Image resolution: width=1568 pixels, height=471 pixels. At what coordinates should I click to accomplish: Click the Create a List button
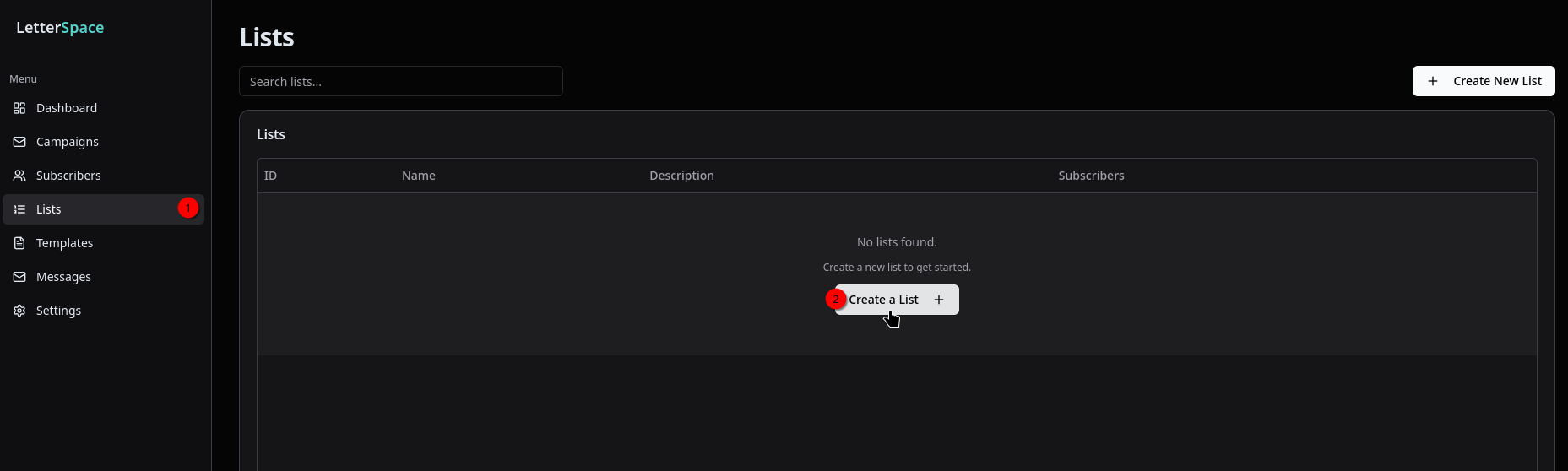coord(897,300)
